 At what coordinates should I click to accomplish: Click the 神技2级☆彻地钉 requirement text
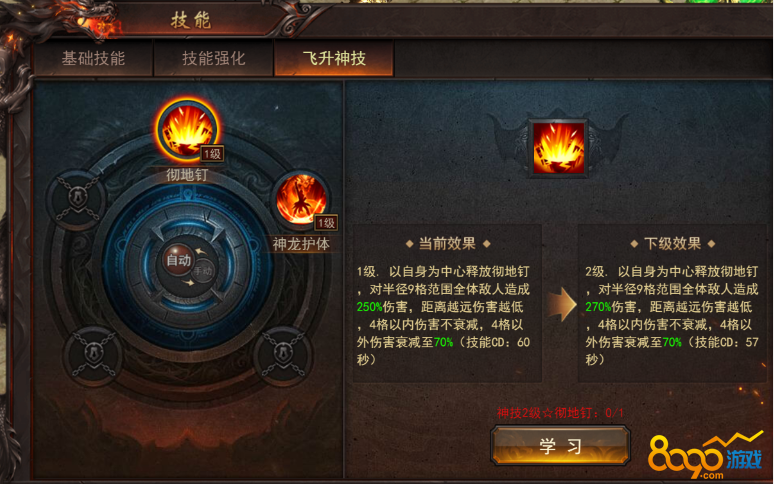coord(560,412)
